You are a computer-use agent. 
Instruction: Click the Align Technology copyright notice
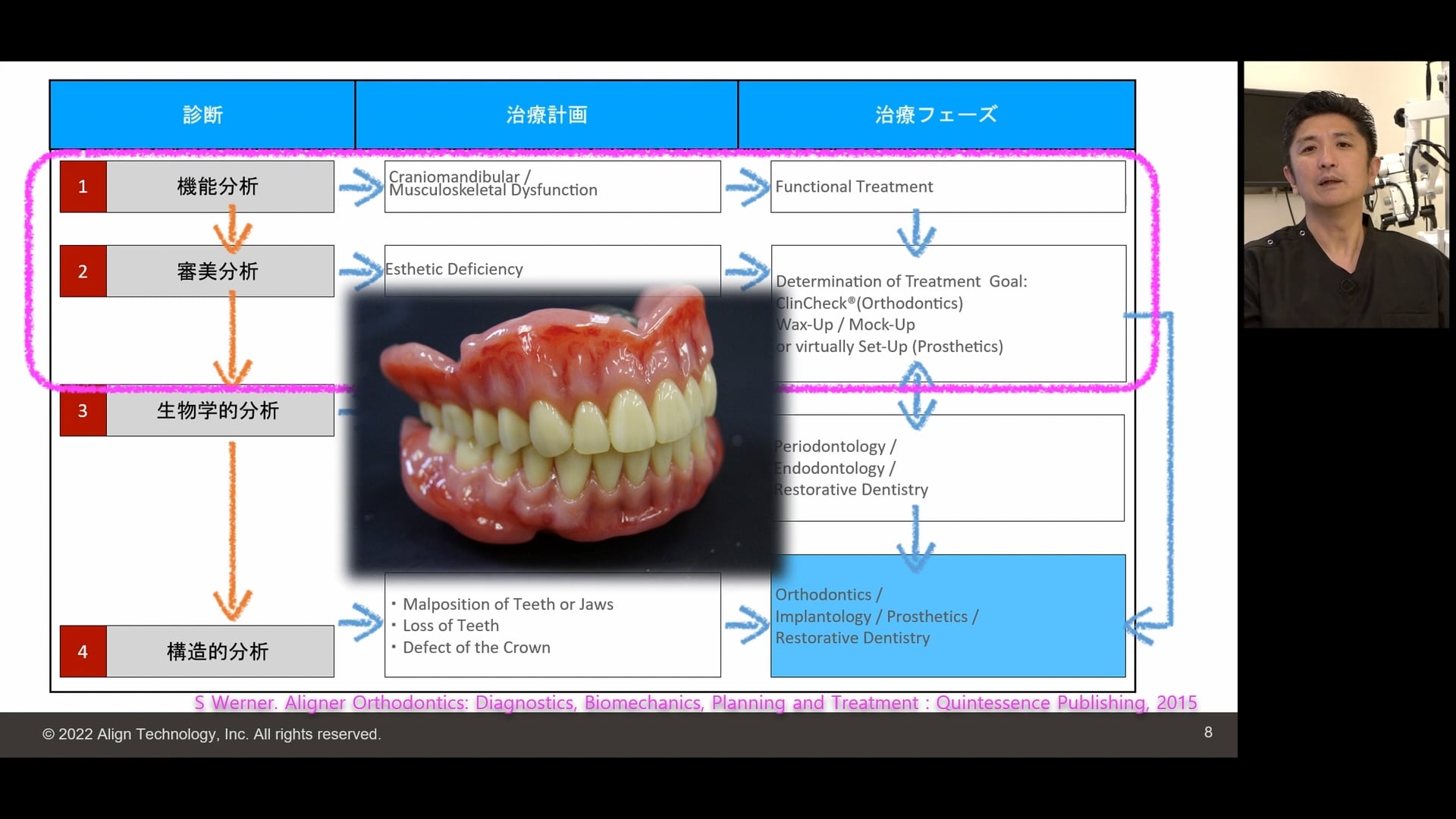[211, 733]
